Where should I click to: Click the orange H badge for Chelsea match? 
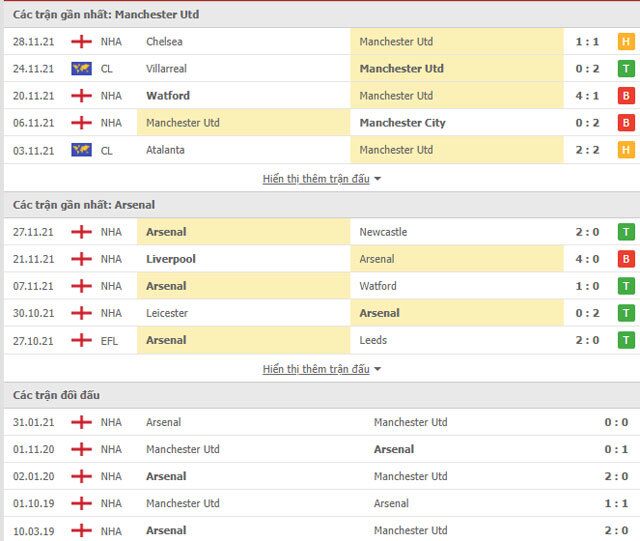[626, 42]
